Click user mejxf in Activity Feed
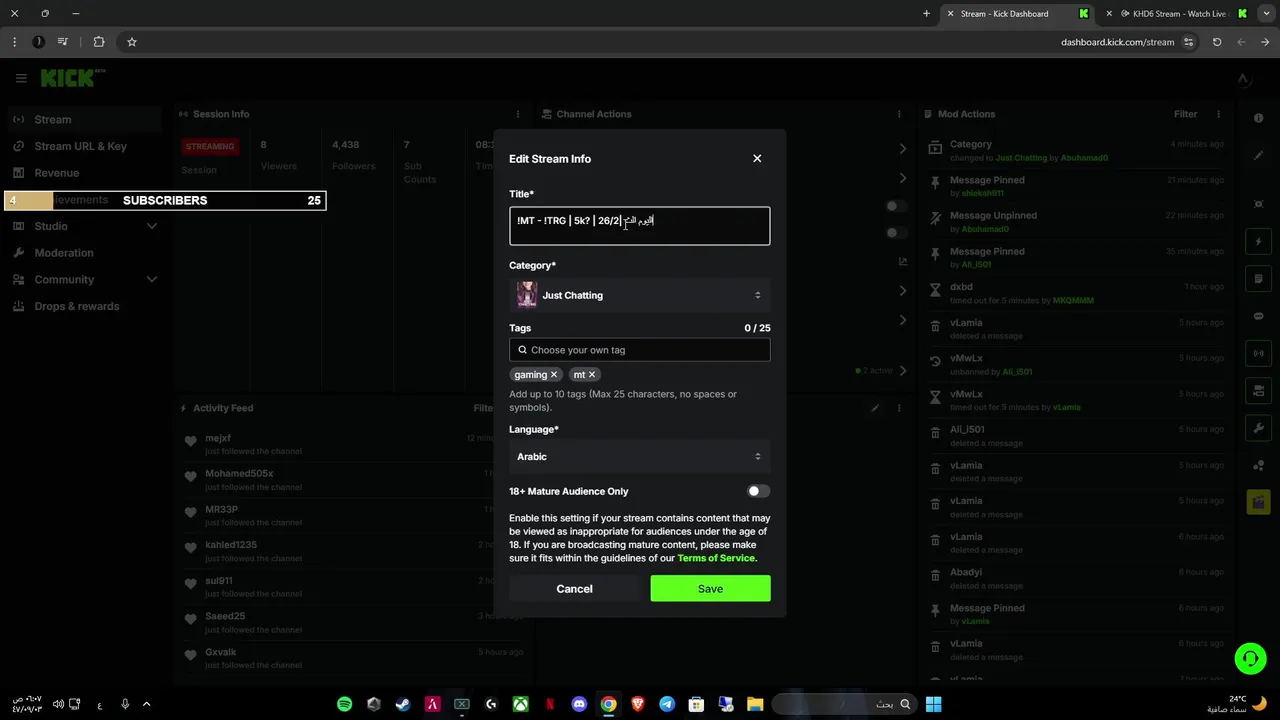This screenshot has width=1280, height=720. coord(218,438)
